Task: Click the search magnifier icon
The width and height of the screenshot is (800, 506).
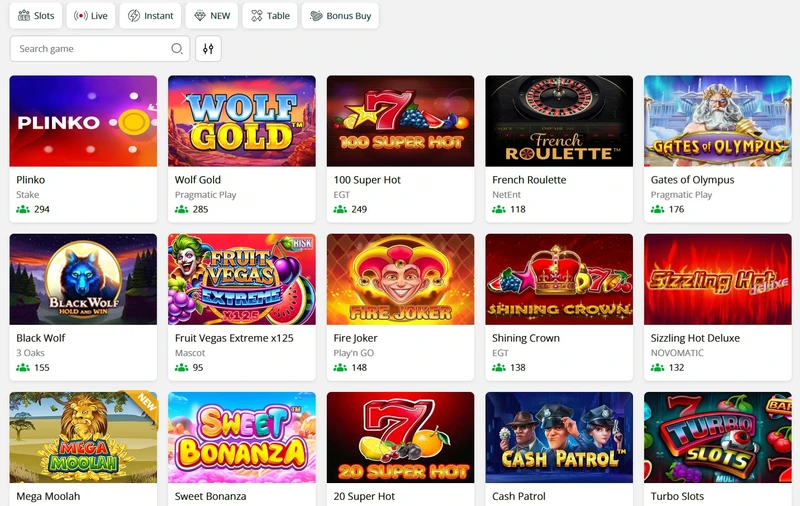Action: (177, 48)
